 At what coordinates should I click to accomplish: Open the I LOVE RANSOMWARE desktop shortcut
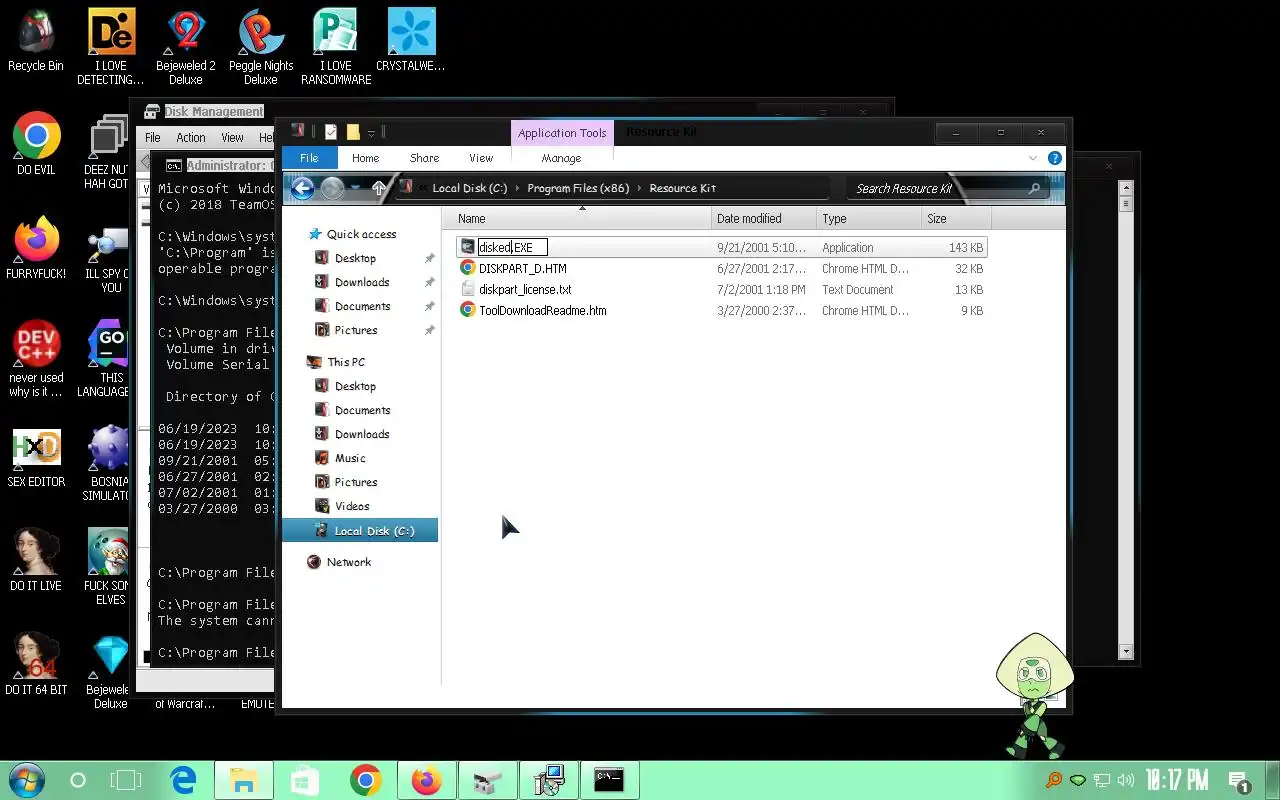336,46
